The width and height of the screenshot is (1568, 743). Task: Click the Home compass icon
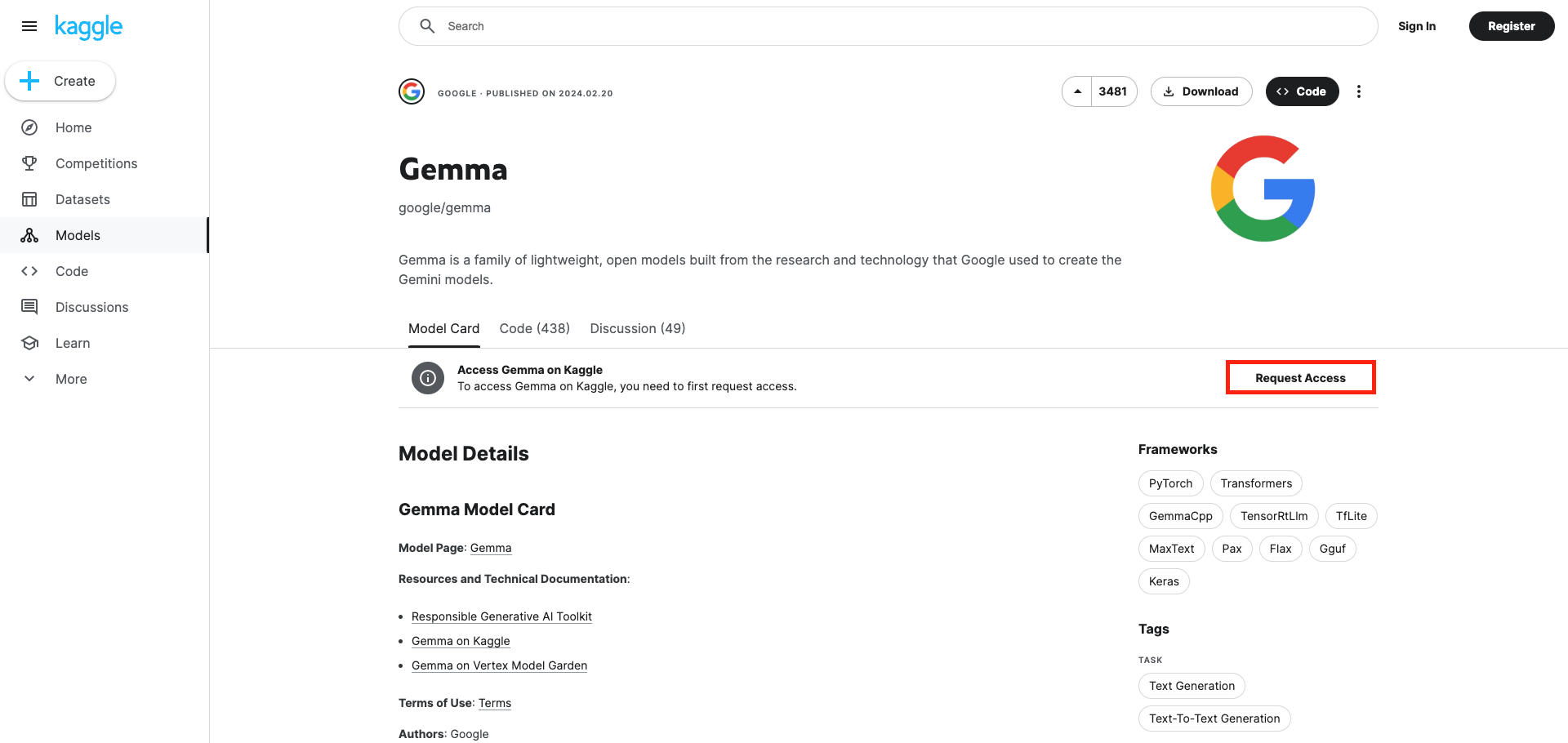pyautogui.click(x=29, y=127)
